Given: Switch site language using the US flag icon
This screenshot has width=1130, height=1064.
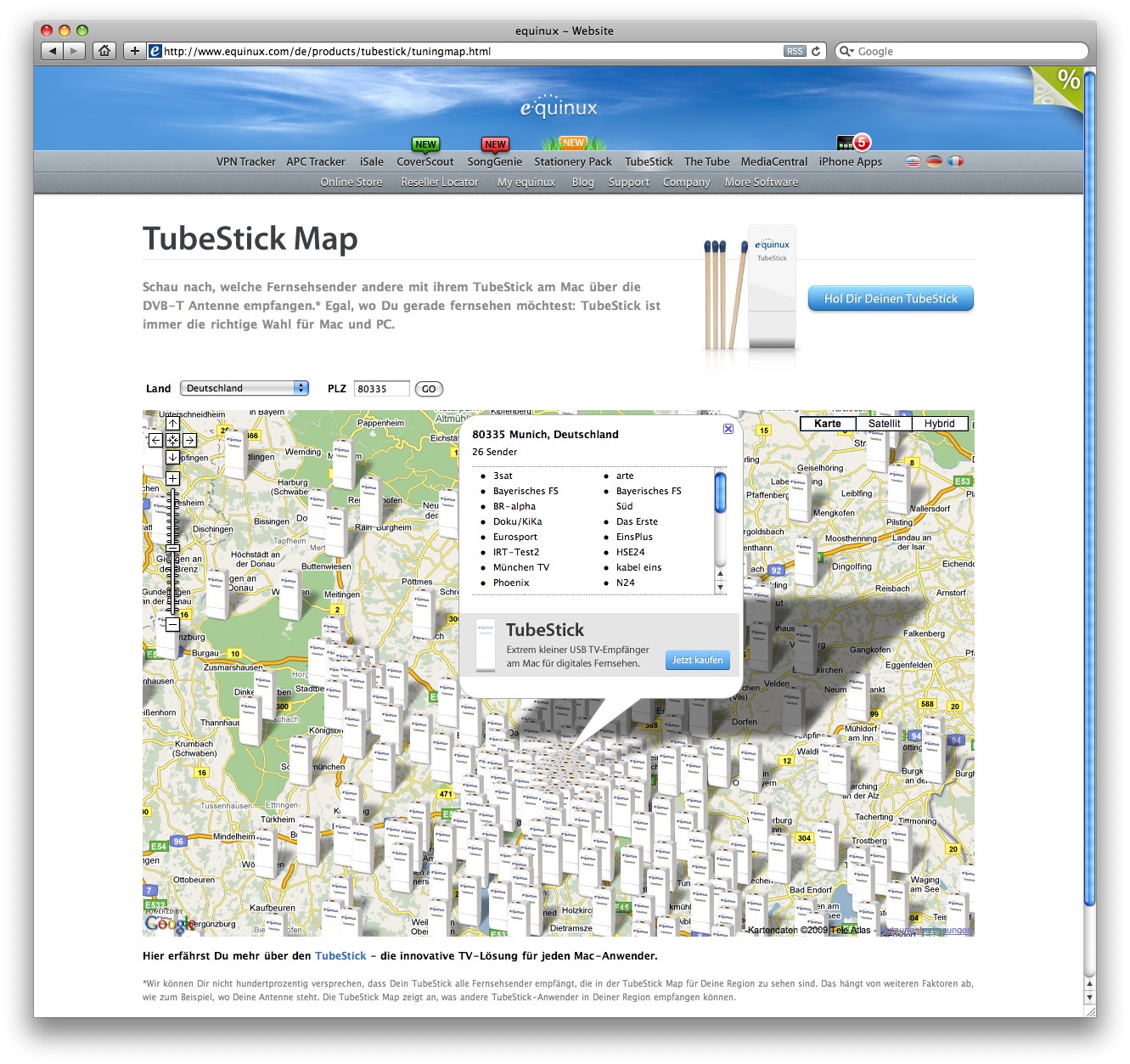Looking at the screenshot, I should tap(913, 161).
